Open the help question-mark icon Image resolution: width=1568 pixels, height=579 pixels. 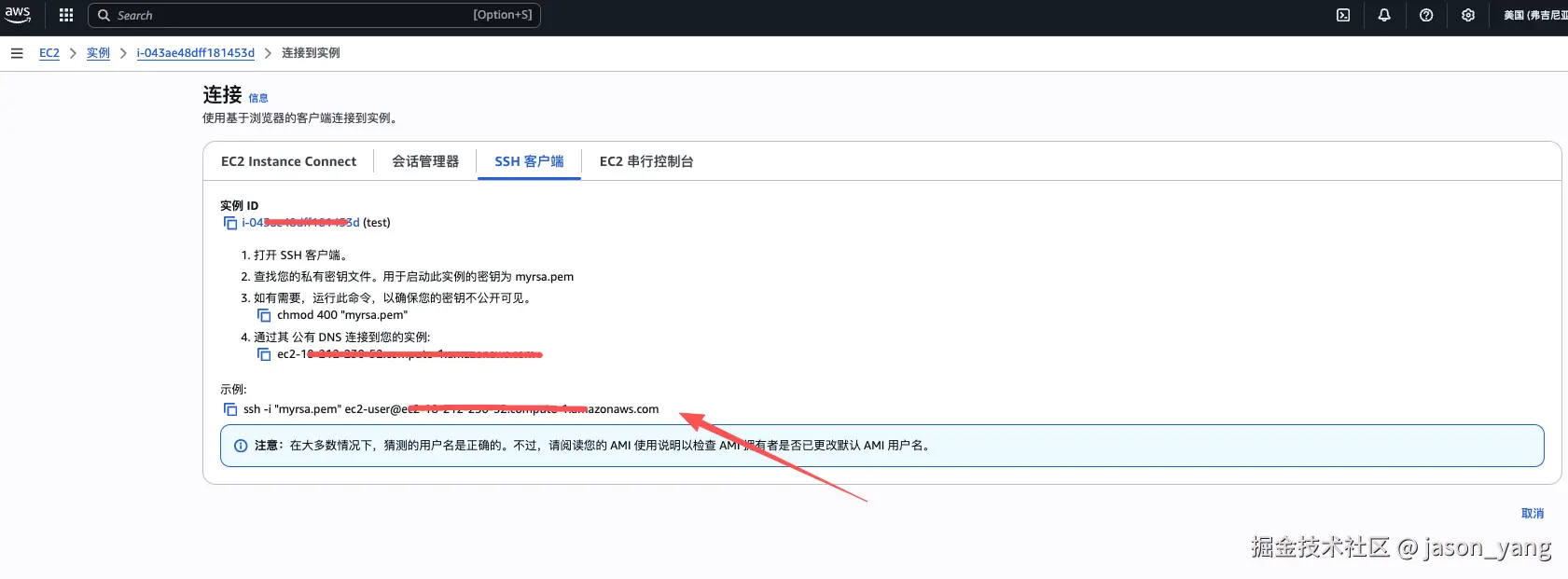[x=1426, y=15]
